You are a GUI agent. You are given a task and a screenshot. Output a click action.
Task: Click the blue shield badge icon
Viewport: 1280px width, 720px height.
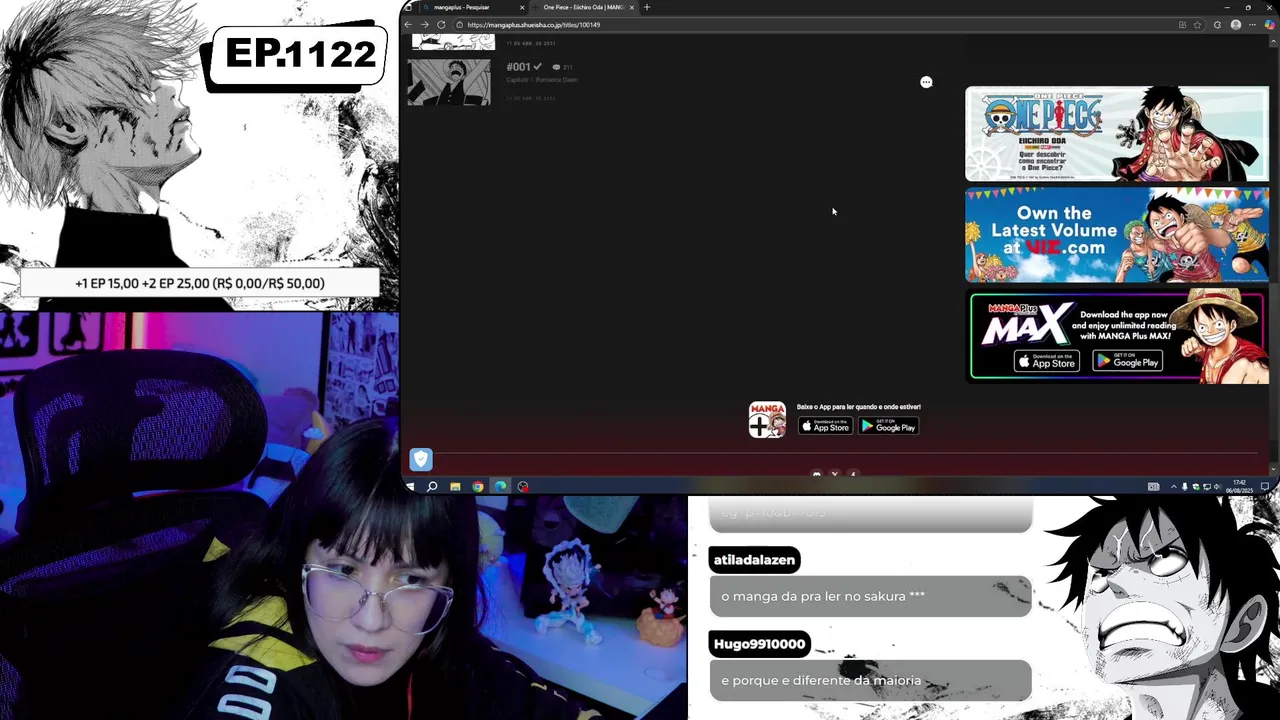click(421, 459)
